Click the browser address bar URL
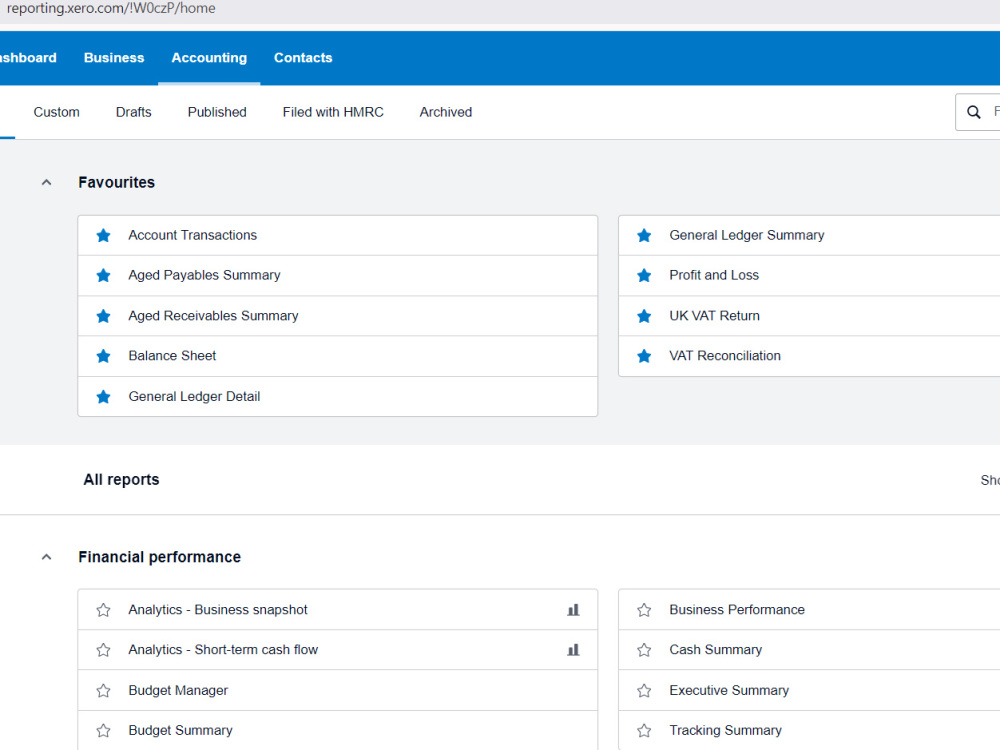1000x750 pixels. (111, 8)
